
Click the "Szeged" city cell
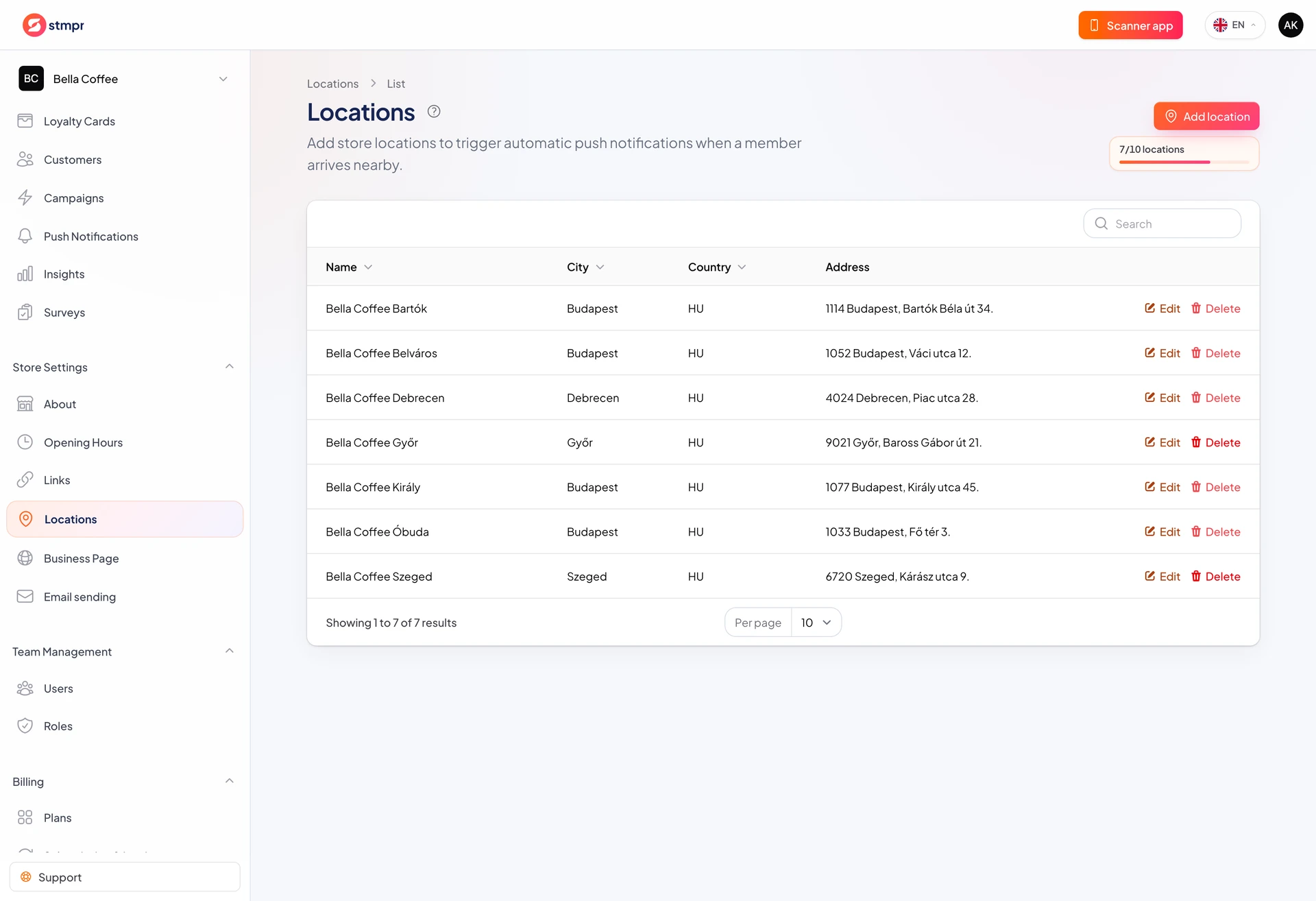click(587, 577)
